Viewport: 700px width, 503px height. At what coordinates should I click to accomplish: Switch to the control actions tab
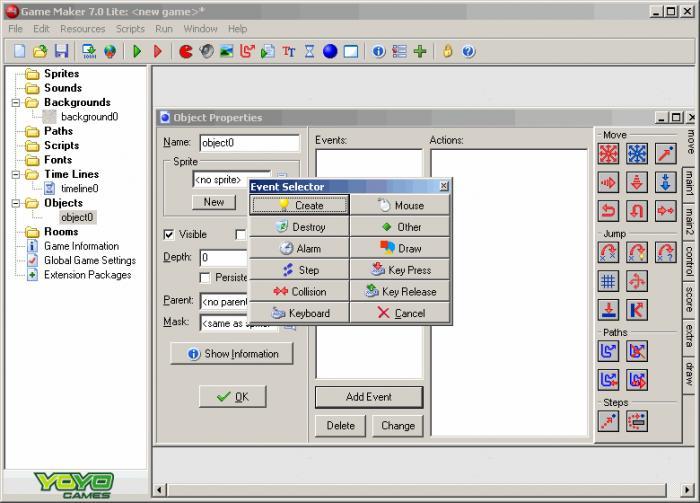689,260
